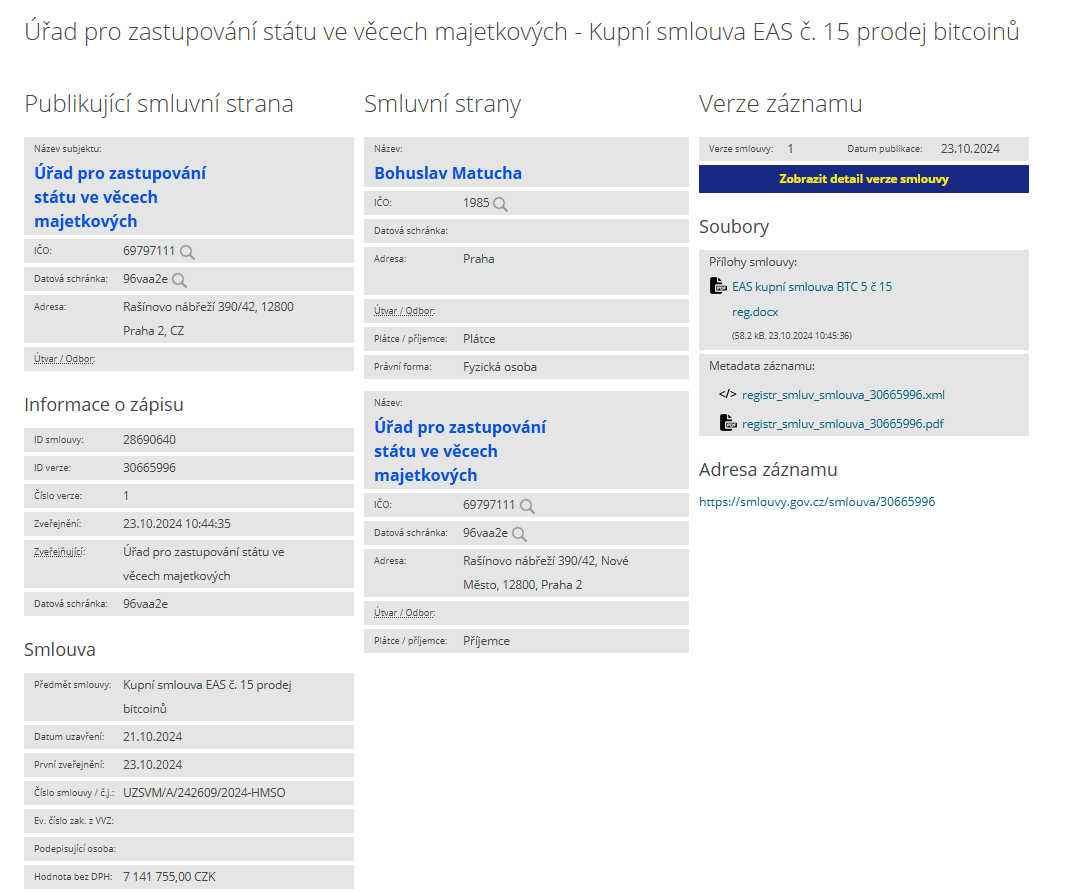Click Datum publikace value 23.10.2024
Viewport: 1073px width, 893px height.
click(x=970, y=148)
